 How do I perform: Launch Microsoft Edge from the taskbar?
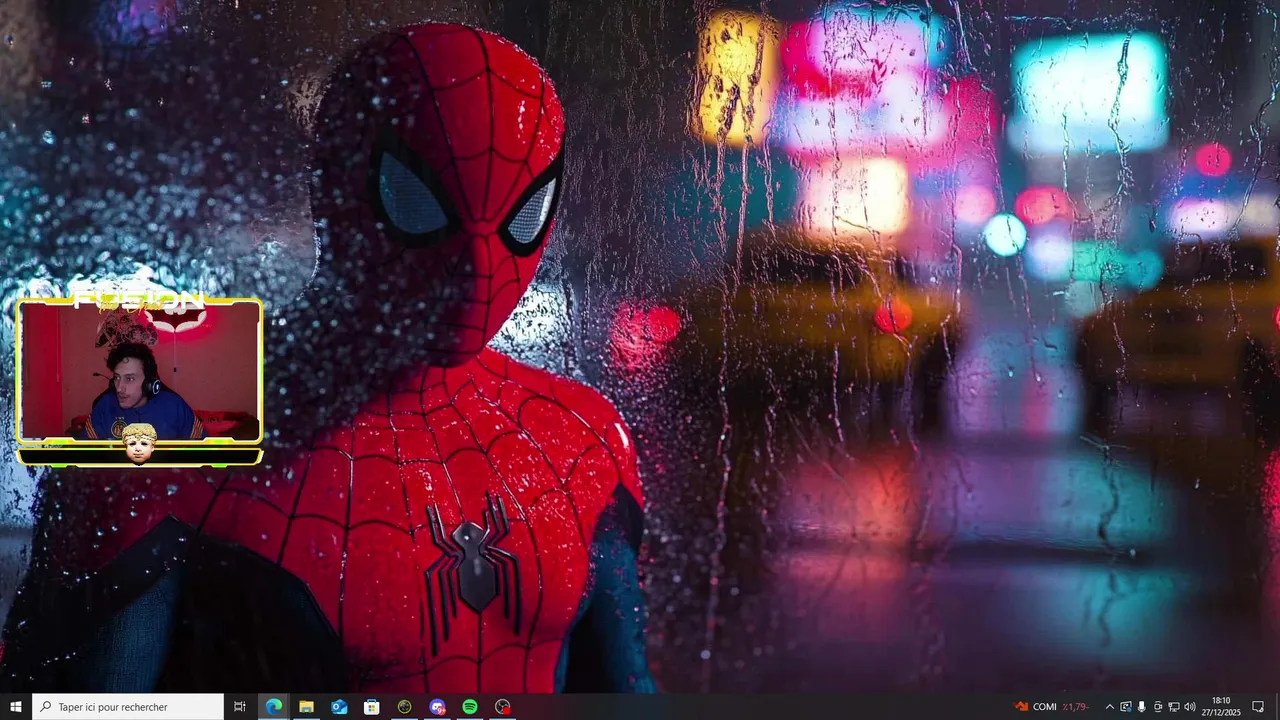(273, 706)
